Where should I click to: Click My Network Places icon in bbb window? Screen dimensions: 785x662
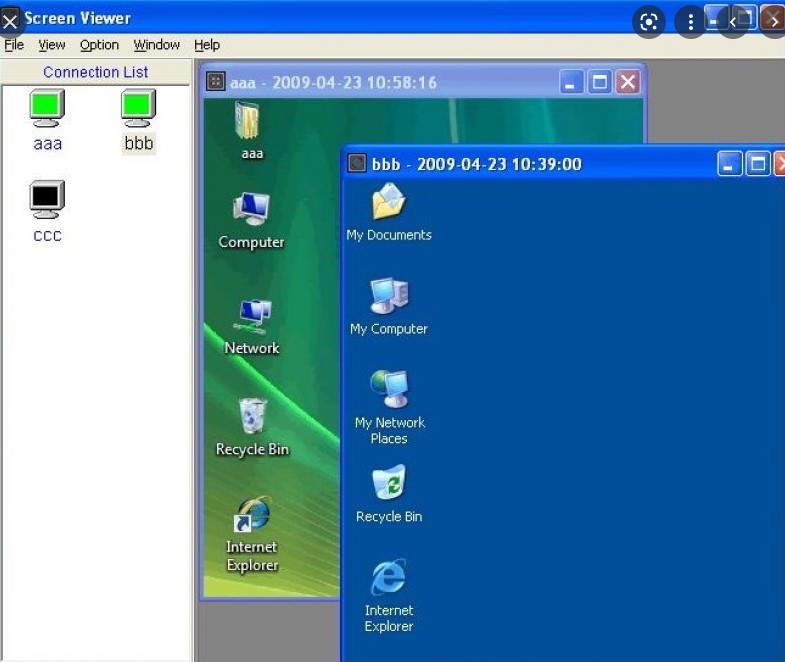pos(389,389)
